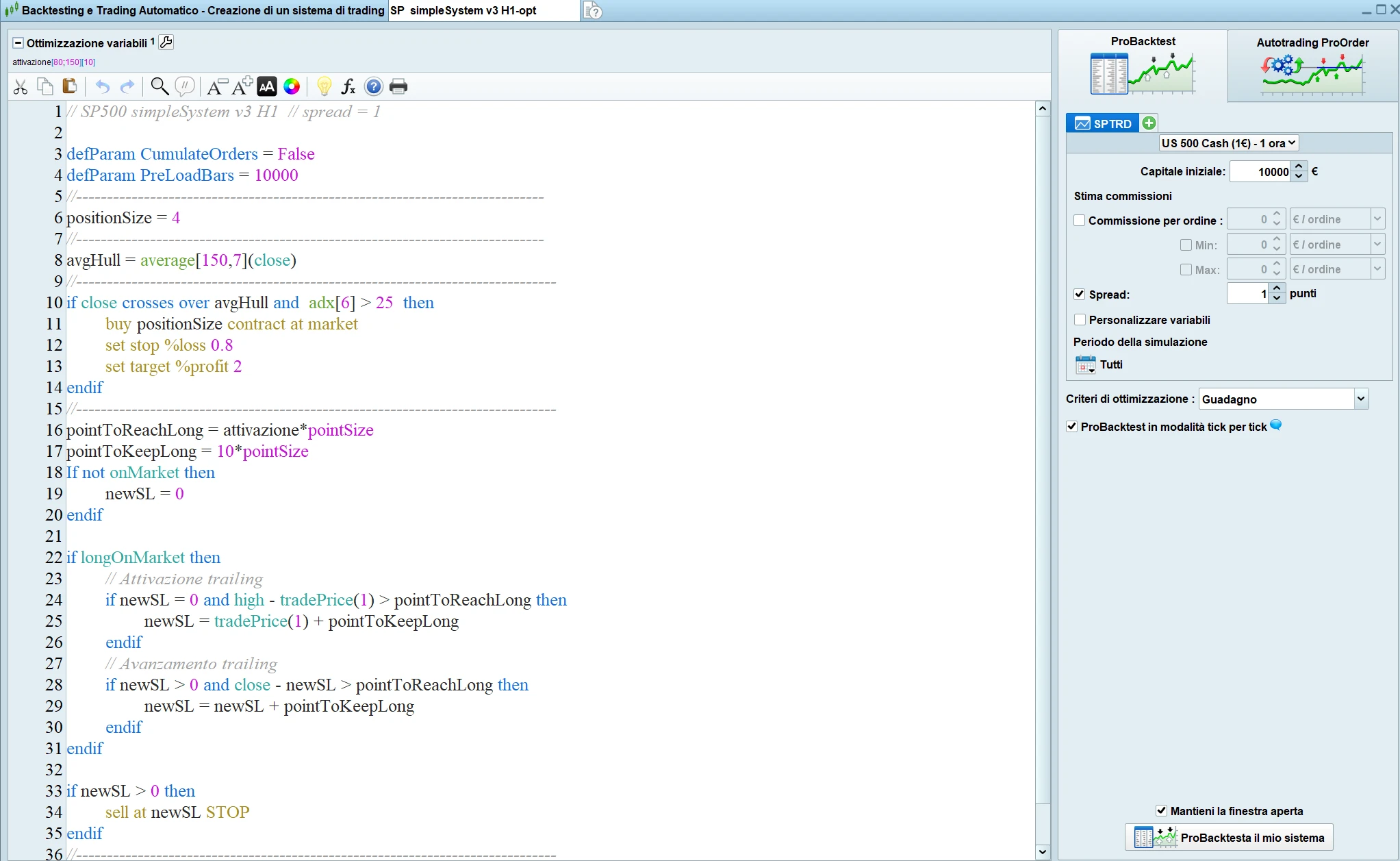Click line 12 set stop %loss 0.8
The image size is (1400, 861).
tap(169, 345)
